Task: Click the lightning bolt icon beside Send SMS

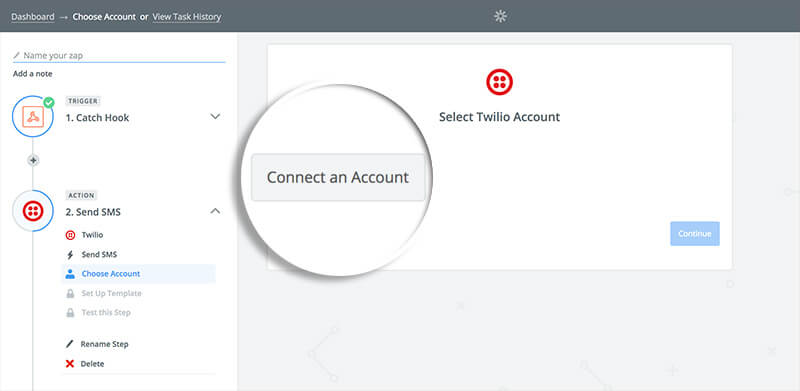Action: [70, 255]
